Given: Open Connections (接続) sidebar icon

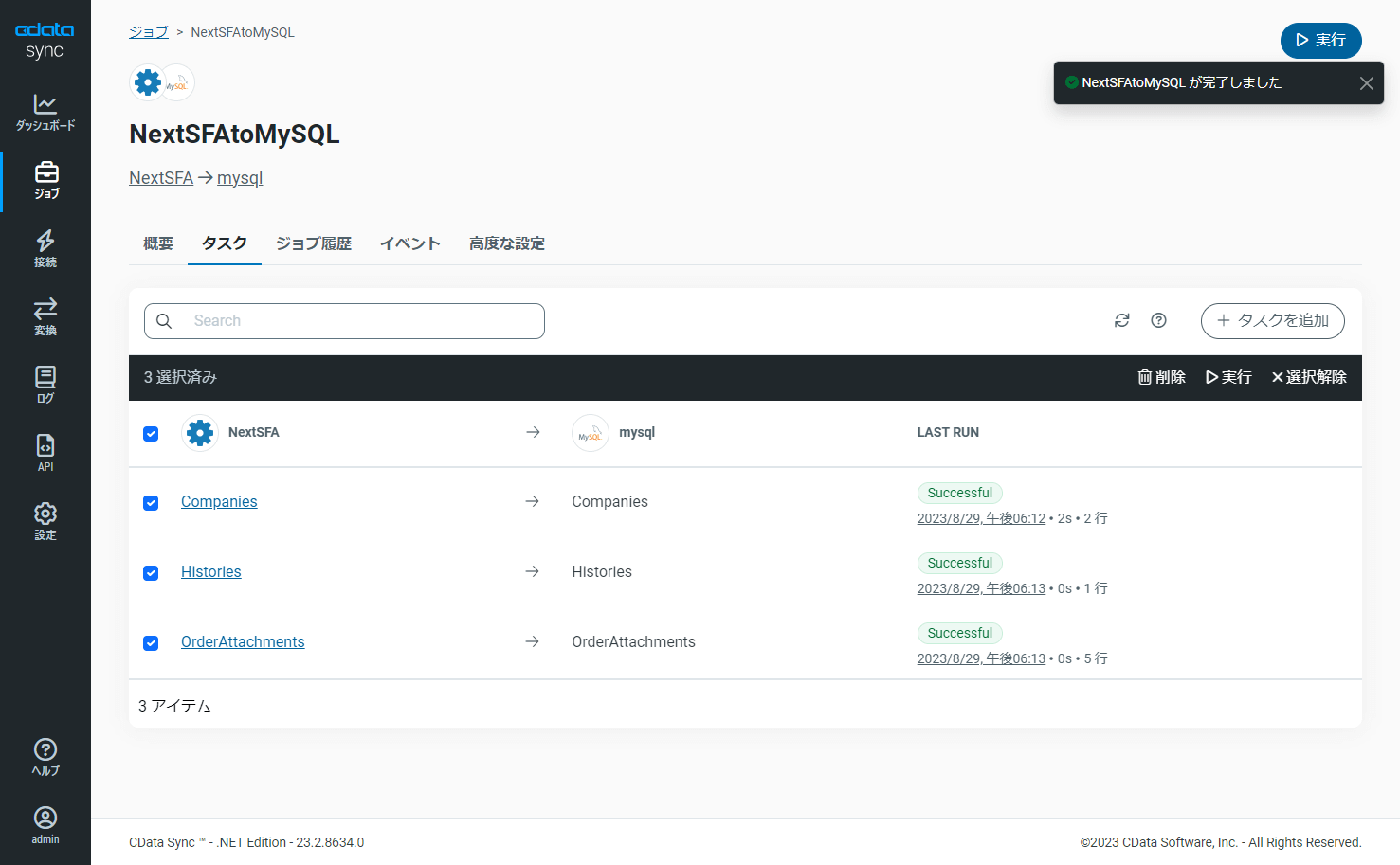Looking at the screenshot, I should pos(45,248).
